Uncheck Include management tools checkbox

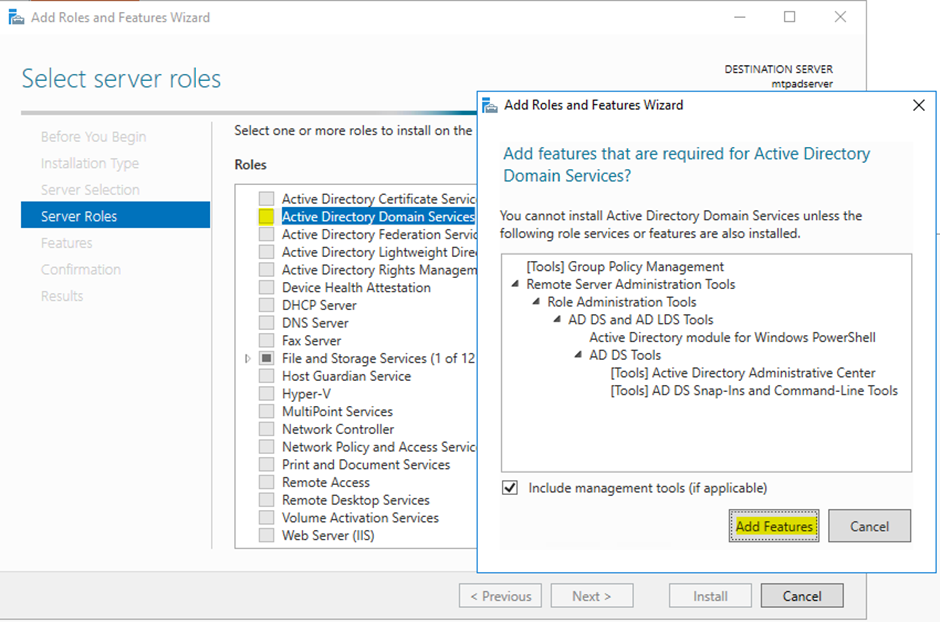pyautogui.click(x=510, y=488)
